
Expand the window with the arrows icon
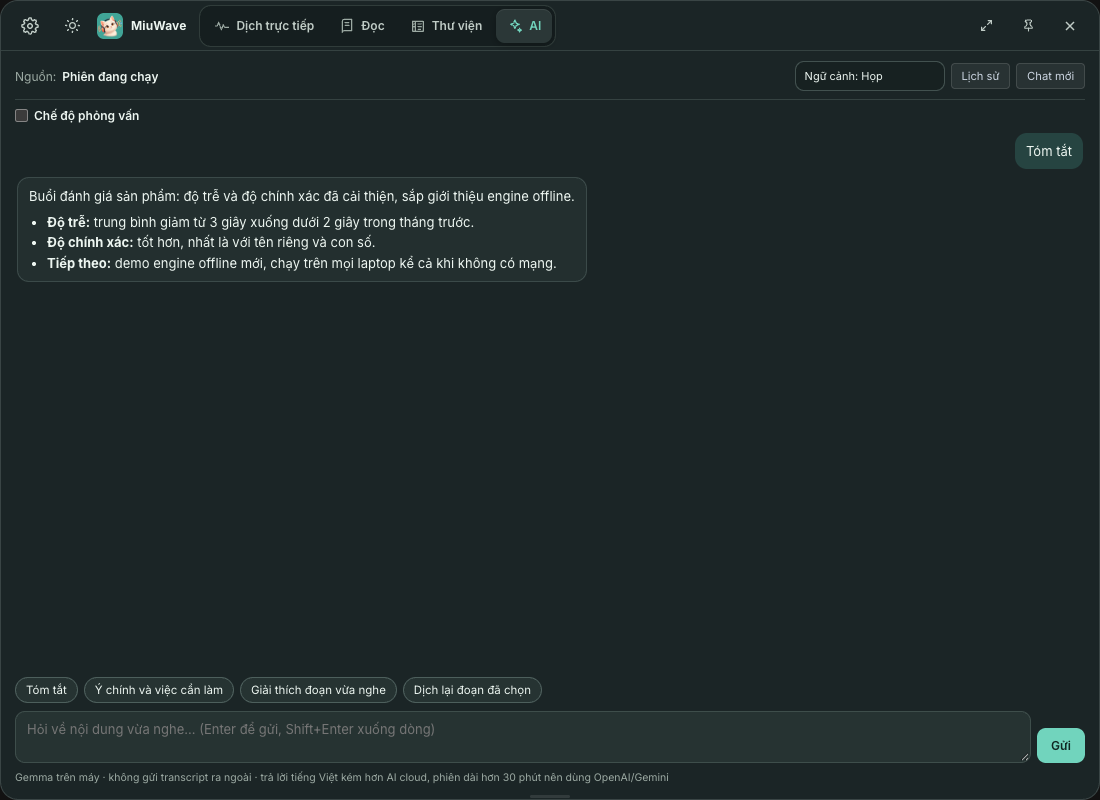[986, 26]
